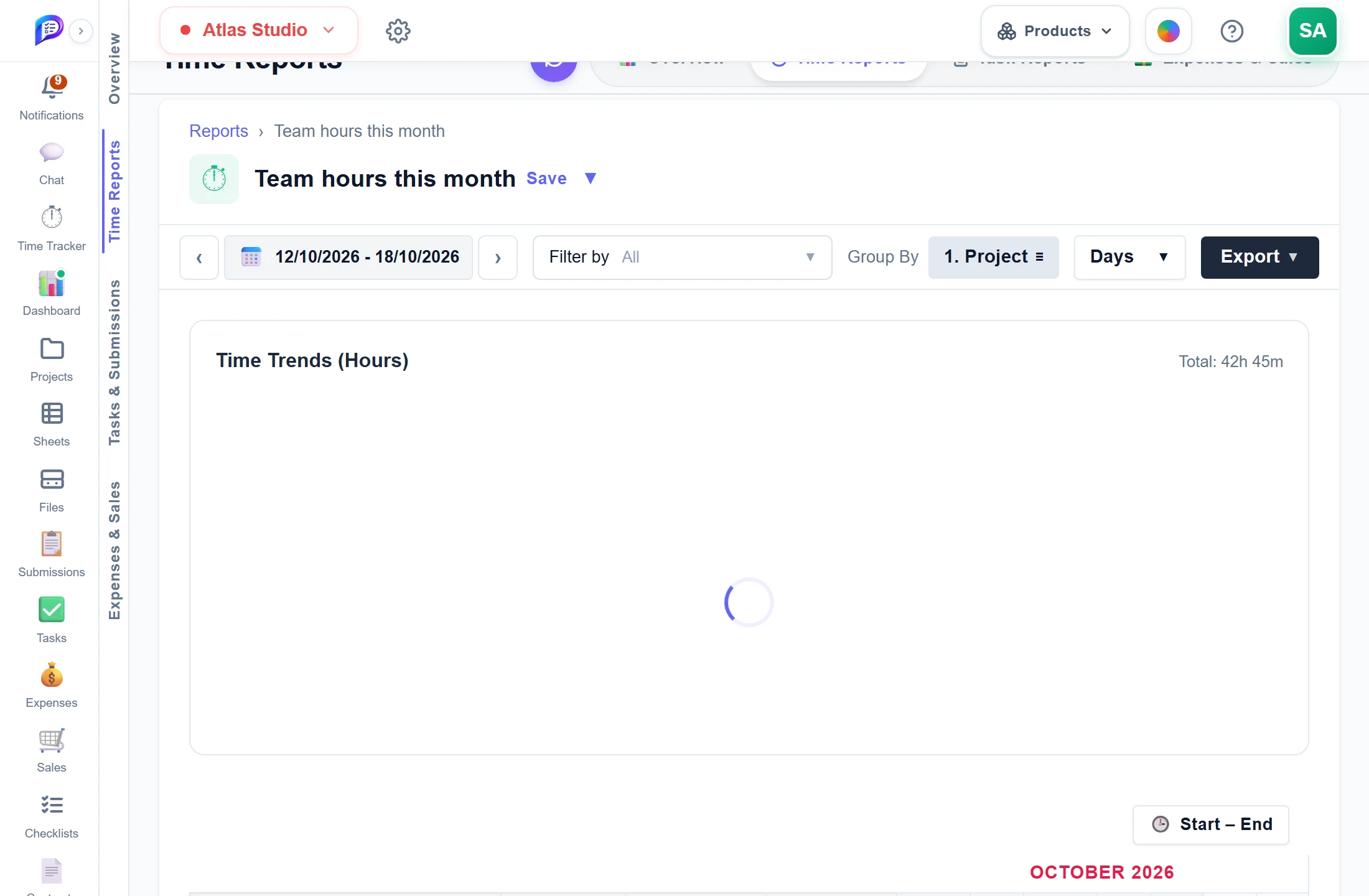Viewport: 1369px width, 896px height.
Task: Open Chat from the sidebar
Action: [x=52, y=153]
